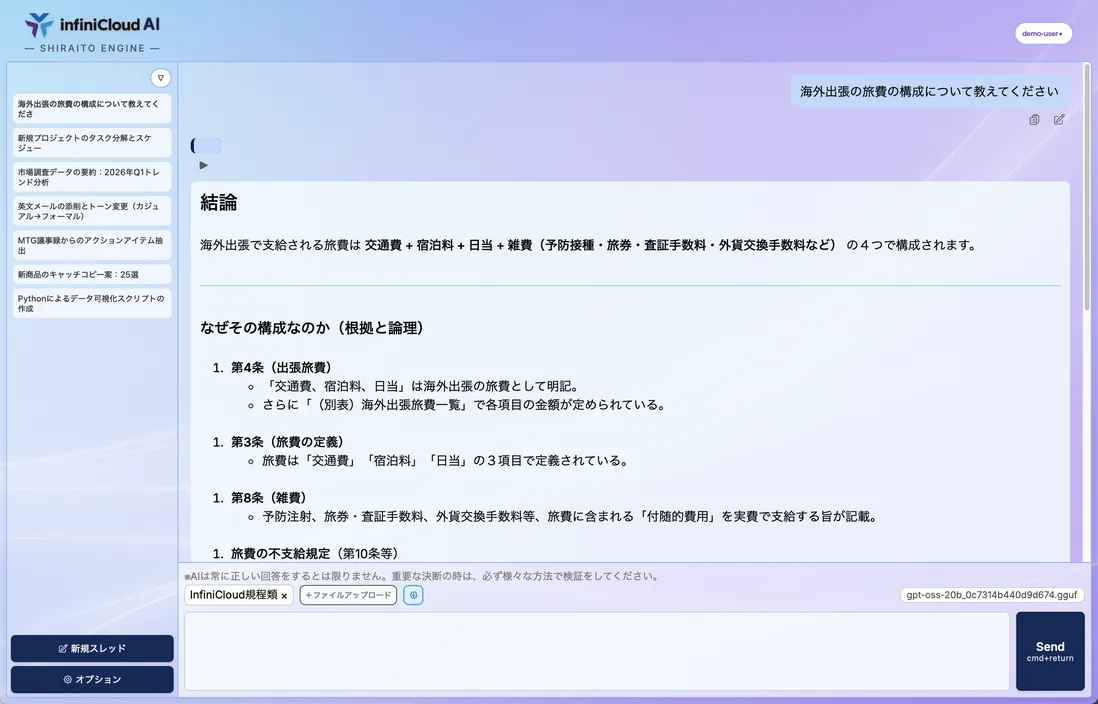Open thread Pythonによるデータ可視化スクリプトの作成
The width and height of the screenshot is (1098, 704).
pyautogui.click(x=92, y=303)
